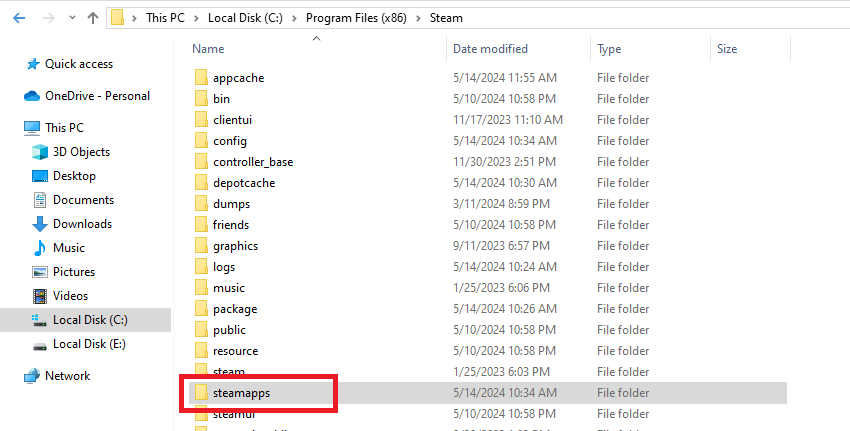This screenshot has width=850, height=431.
Task: Go up one folder level
Action: click(x=93, y=18)
